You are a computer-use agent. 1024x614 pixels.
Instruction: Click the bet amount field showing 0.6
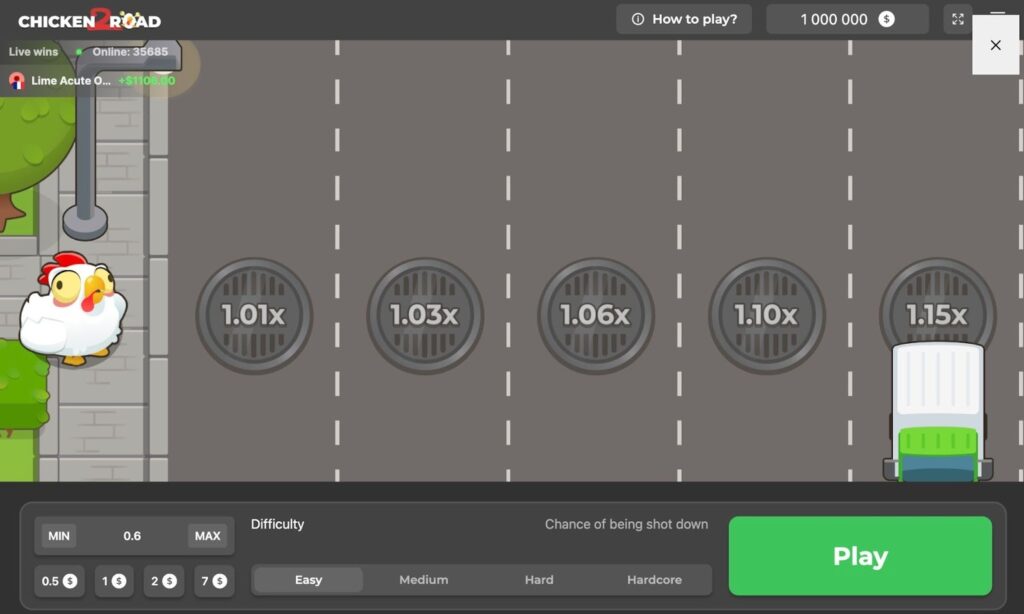132,536
